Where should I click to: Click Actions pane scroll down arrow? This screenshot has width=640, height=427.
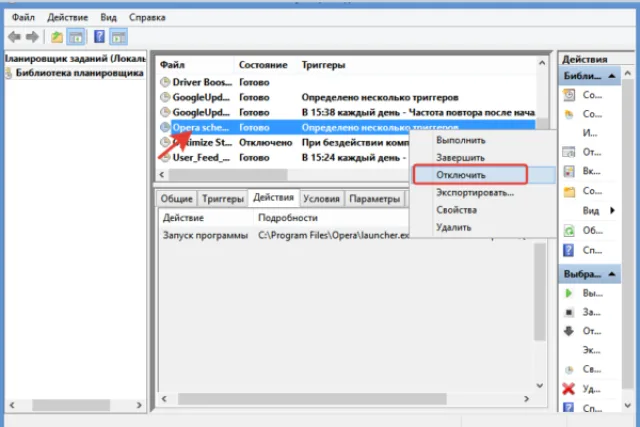tap(628, 405)
